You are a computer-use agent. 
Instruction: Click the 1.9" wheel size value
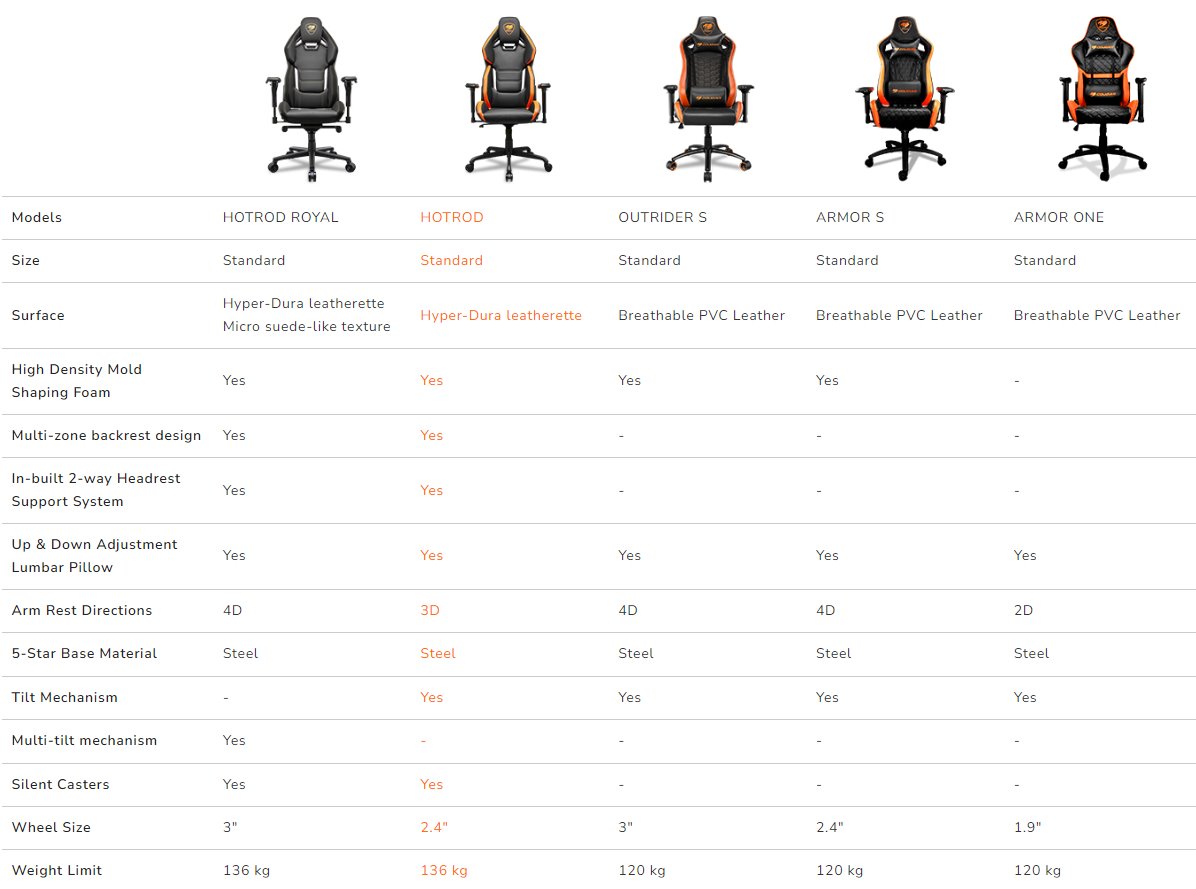pyautogui.click(x=1025, y=827)
